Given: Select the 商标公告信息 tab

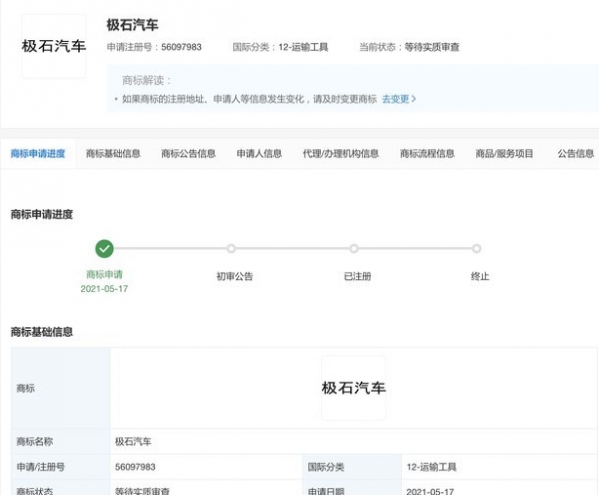Looking at the screenshot, I should click(x=188, y=154).
